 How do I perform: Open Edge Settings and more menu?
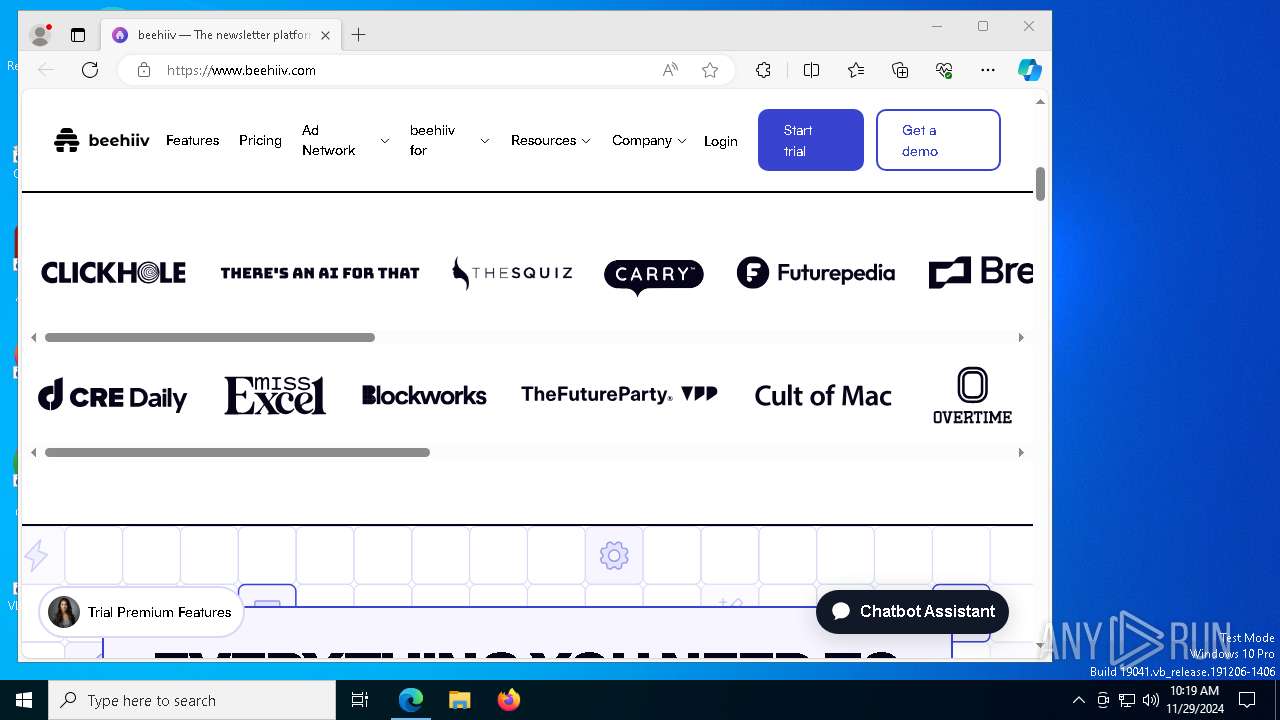click(988, 70)
